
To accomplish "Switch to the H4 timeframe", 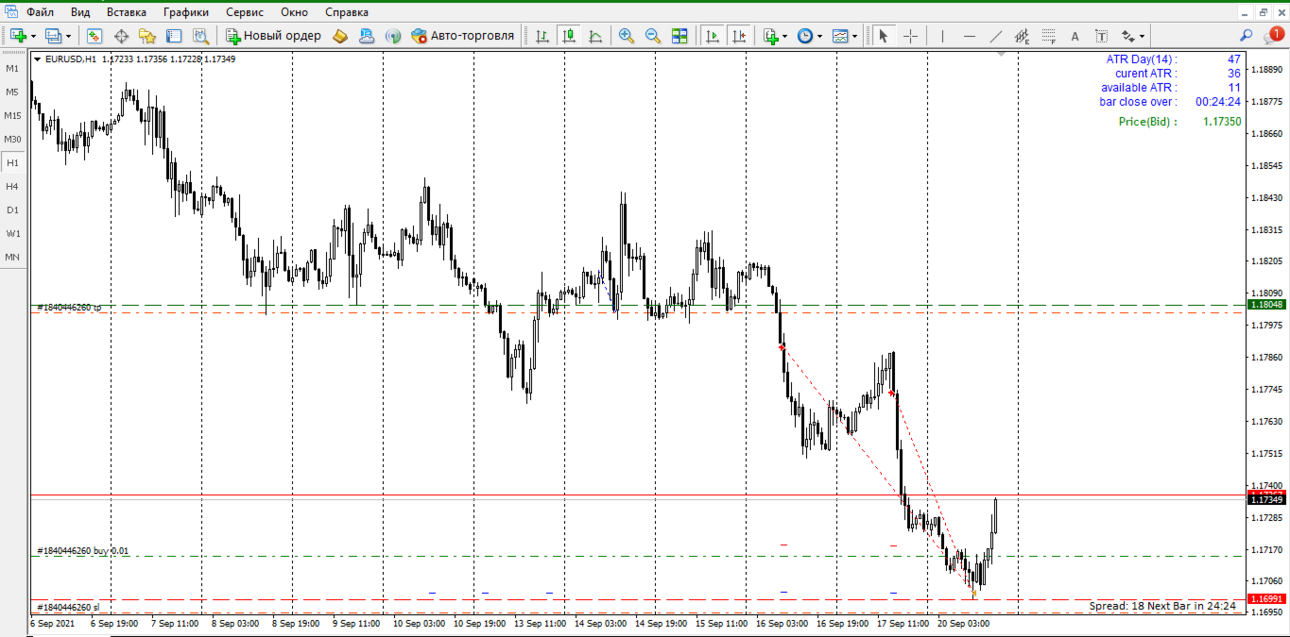I will click(x=12, y=186).
